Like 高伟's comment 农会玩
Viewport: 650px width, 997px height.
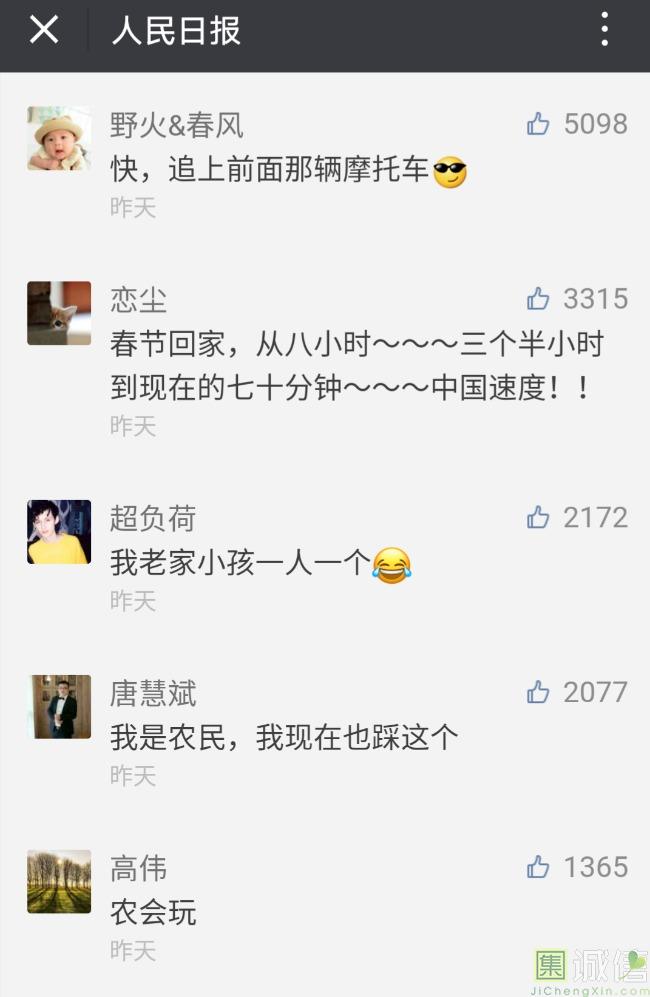click(538, 867)
